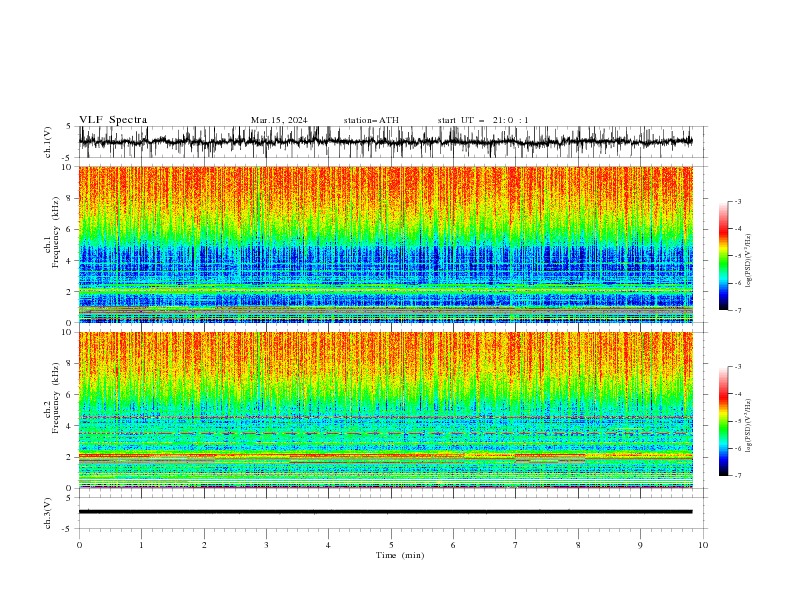
Task: Click the ch.1 spectrogram panel
Action: 386,244
